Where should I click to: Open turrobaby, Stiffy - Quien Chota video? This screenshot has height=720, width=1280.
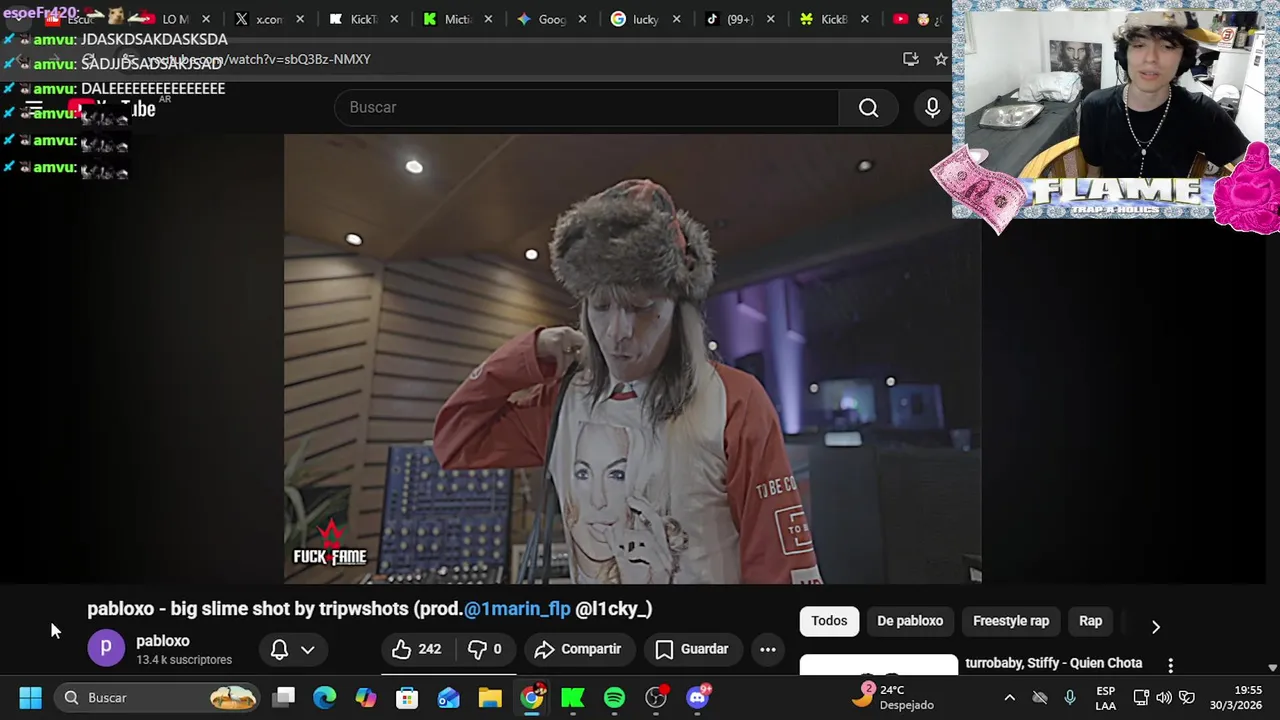1053,663
